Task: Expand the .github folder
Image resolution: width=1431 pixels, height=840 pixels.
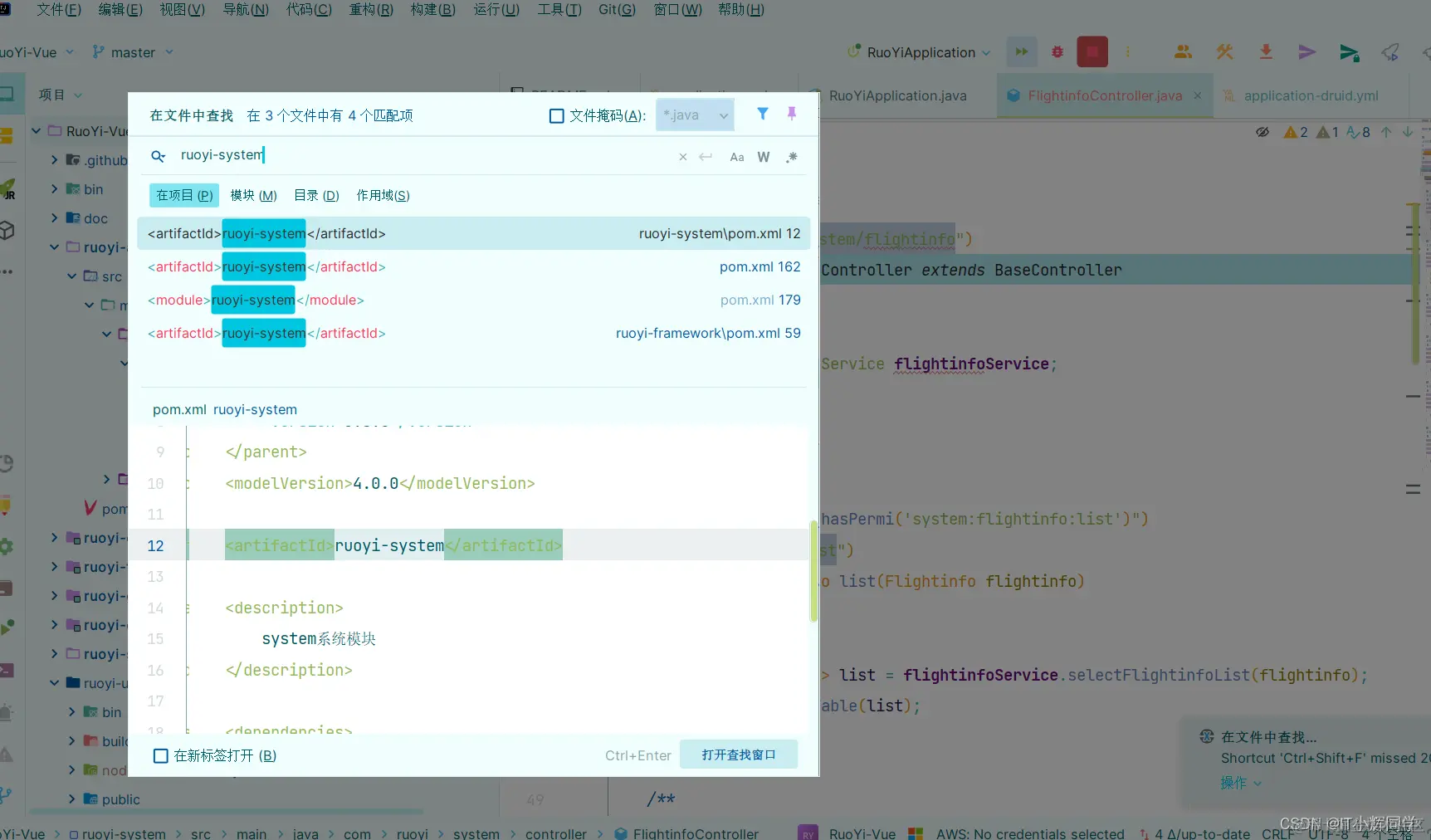Action: tap(54, 159)
